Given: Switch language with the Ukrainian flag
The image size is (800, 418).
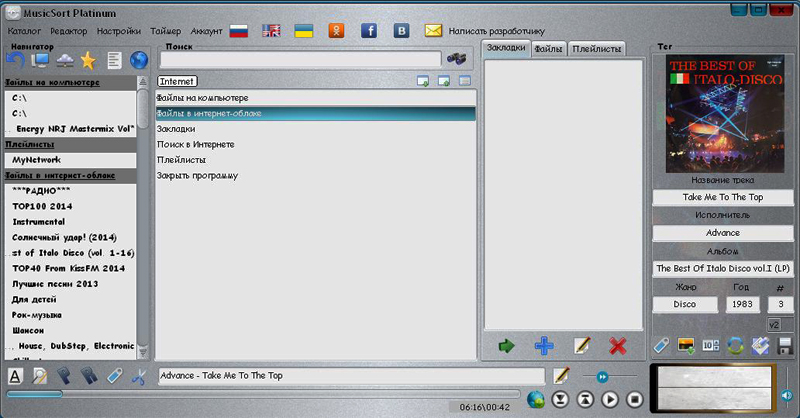Looking at the screenshot, I should [304, 31].
